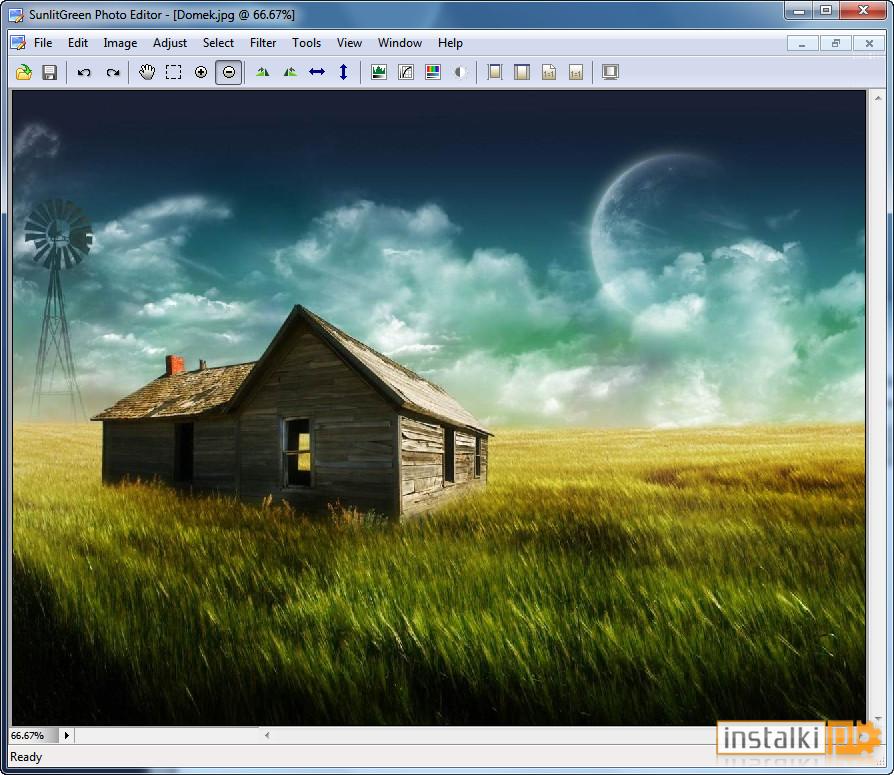
Task: Choose the Zoom Out tool
Action: click(229, 72)
